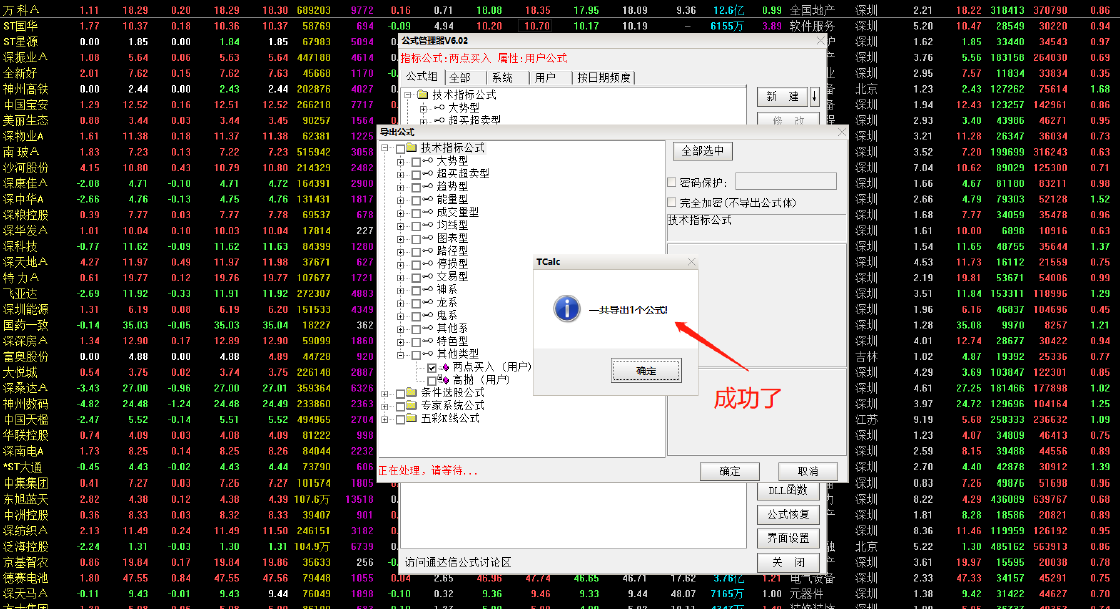Open 访问通达信公式讨论区 link
Viewport: 1120px width, 609px height.
[458, 563]
